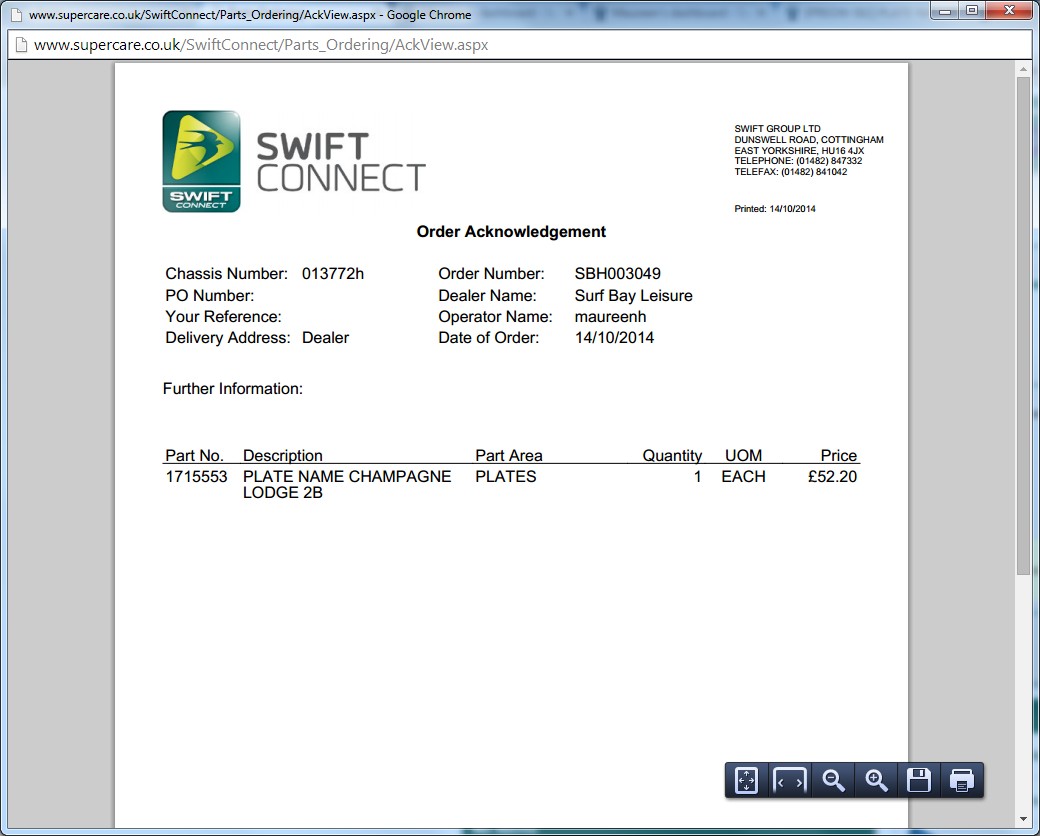Click the TELEFAX: (01482) 841042 line
This screenshot has height=836, width=1040.
click(791, 172)
